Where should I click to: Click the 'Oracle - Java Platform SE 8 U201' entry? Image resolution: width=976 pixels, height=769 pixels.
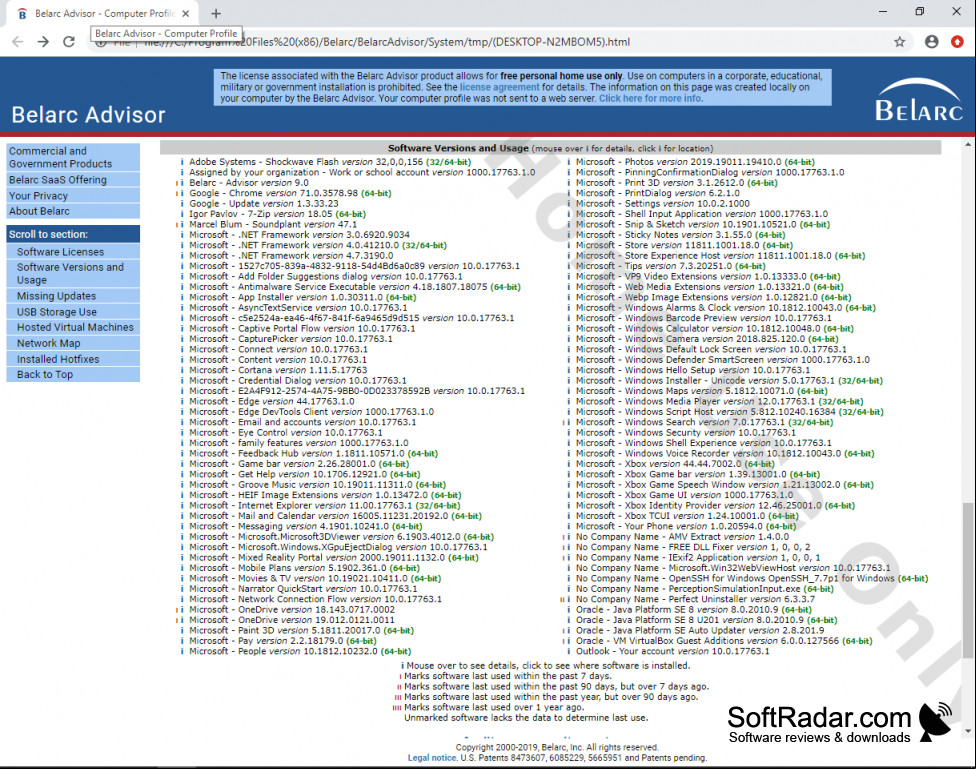coord(706,620)
